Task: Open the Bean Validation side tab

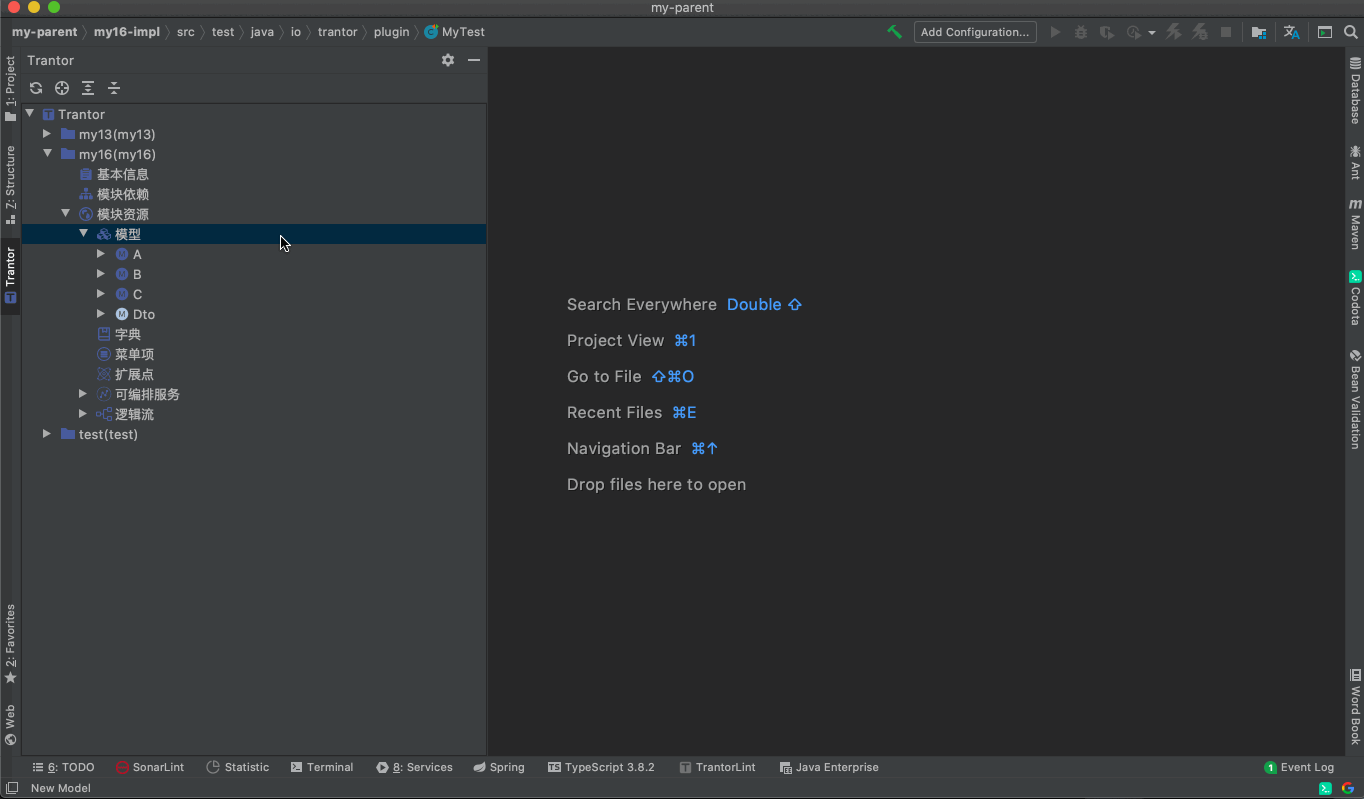Action: click(1355, 398)
